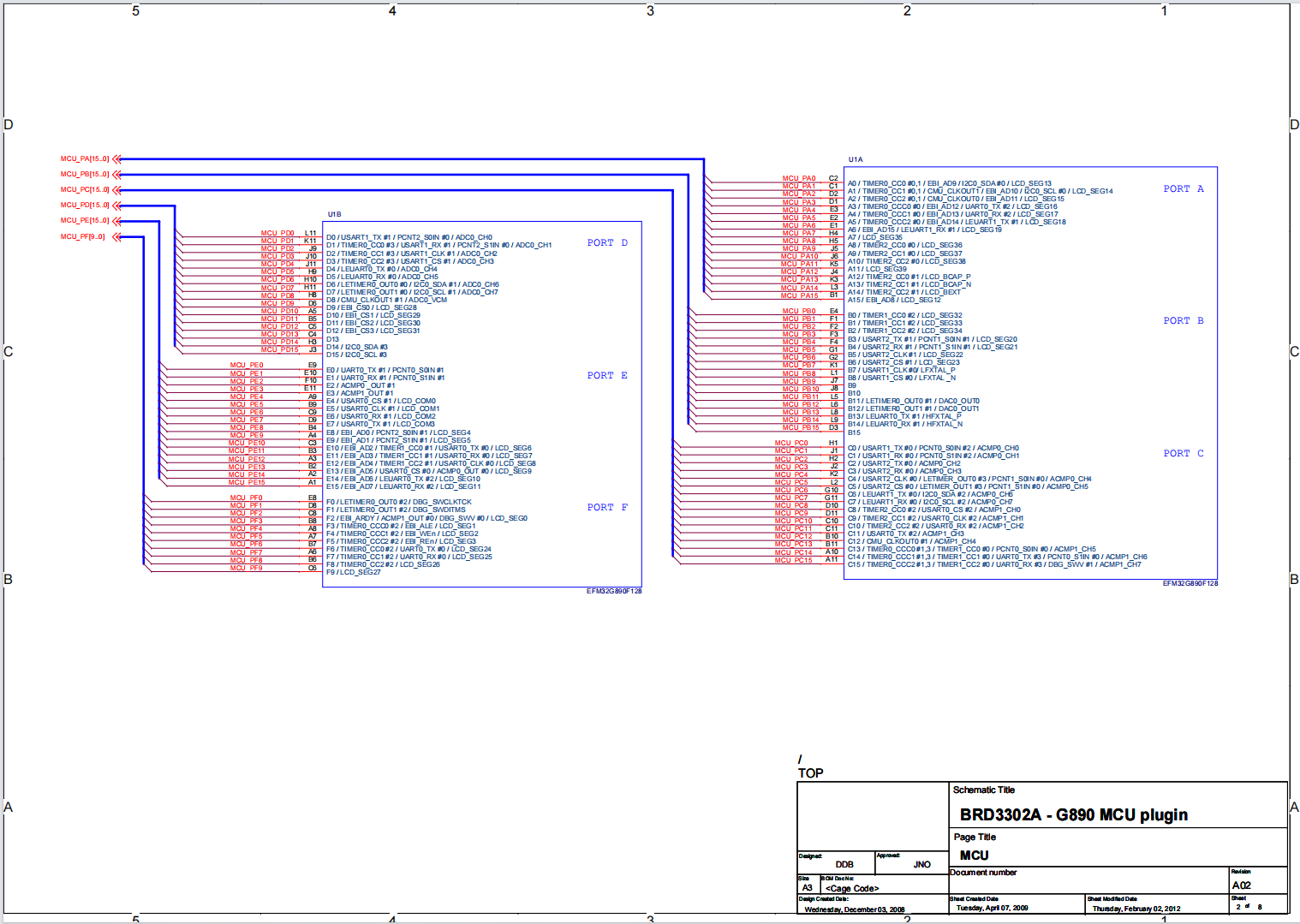Screen dimensions: 1300x924
Task: Select the MCU_PD0 net label
Action: 277,234
